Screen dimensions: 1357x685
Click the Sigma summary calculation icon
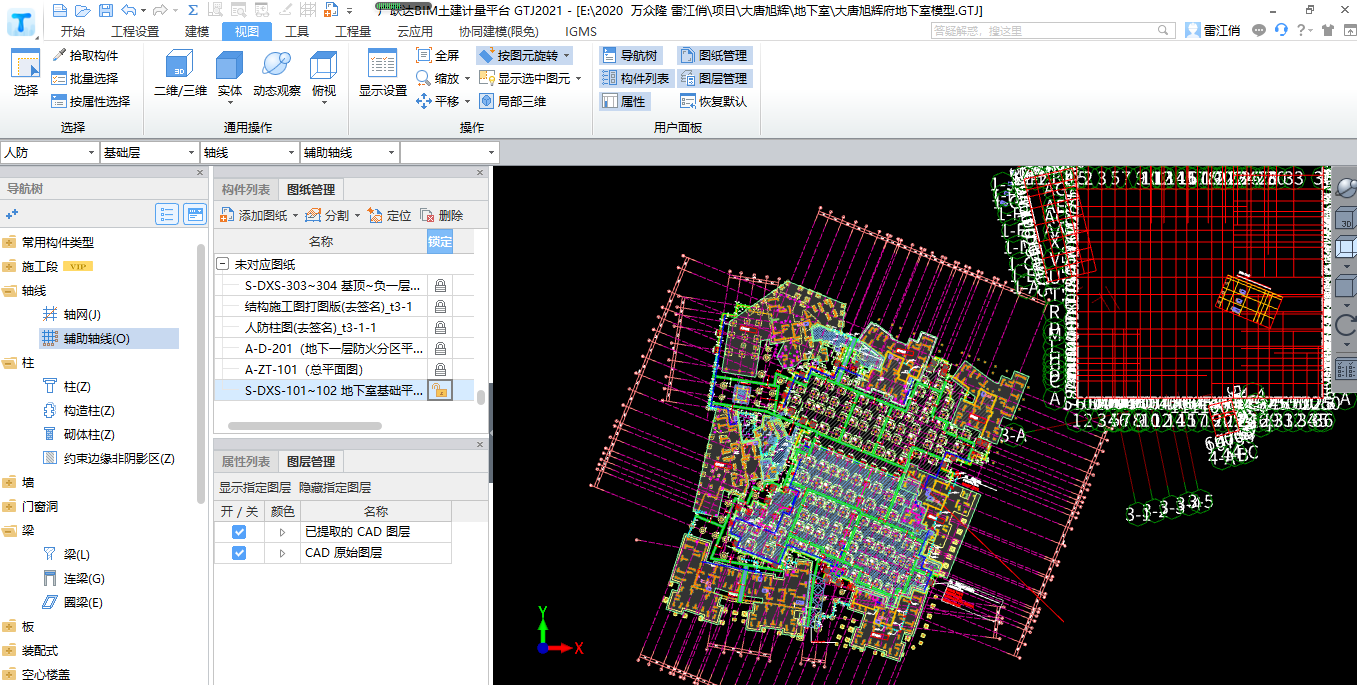tap(192, 10)
